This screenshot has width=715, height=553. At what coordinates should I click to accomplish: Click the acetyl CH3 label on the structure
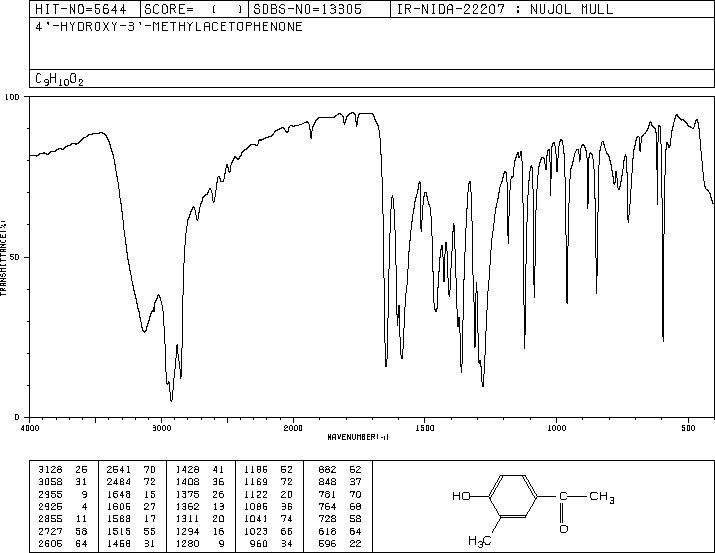coord(601,496)
